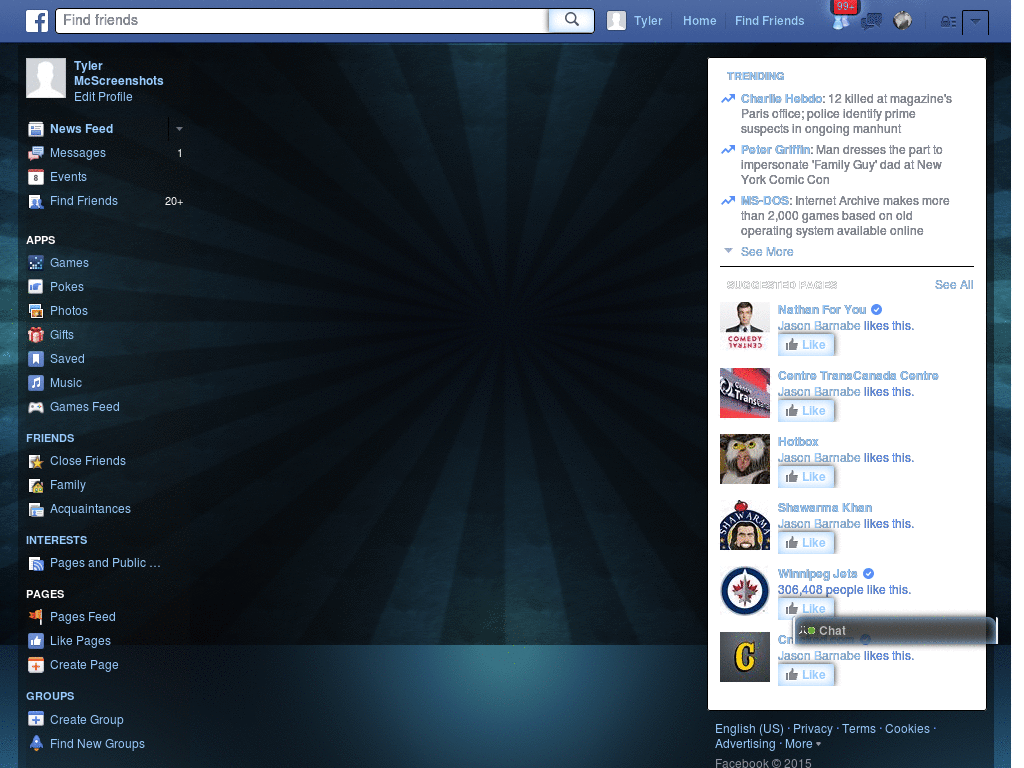Click the Pages Feed flag icon

click(36, 616)
